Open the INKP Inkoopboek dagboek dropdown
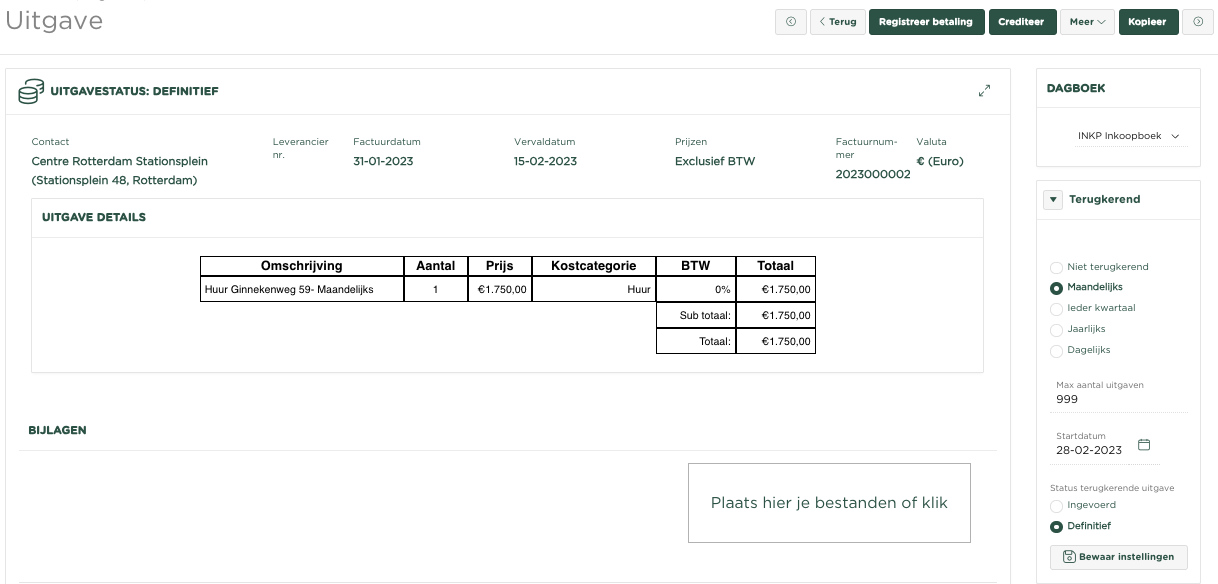This screenshot has height=584, width=1218. (x=1127, y=136)
